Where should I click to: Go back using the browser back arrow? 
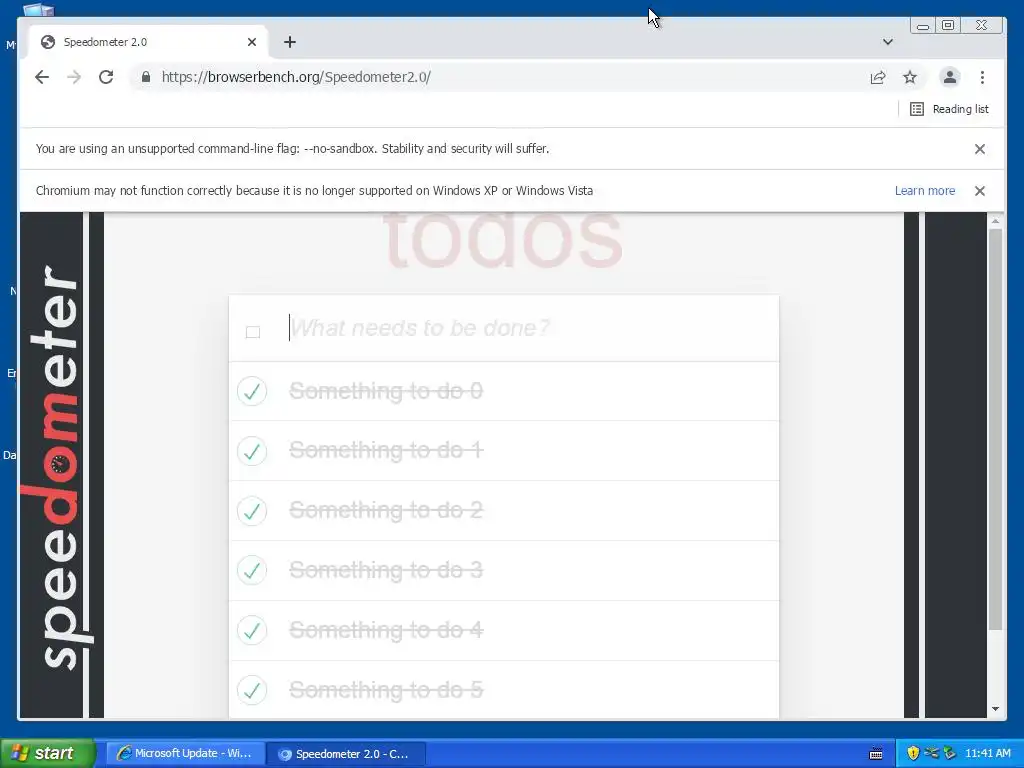pyautogui.click(x=42, y=77)
